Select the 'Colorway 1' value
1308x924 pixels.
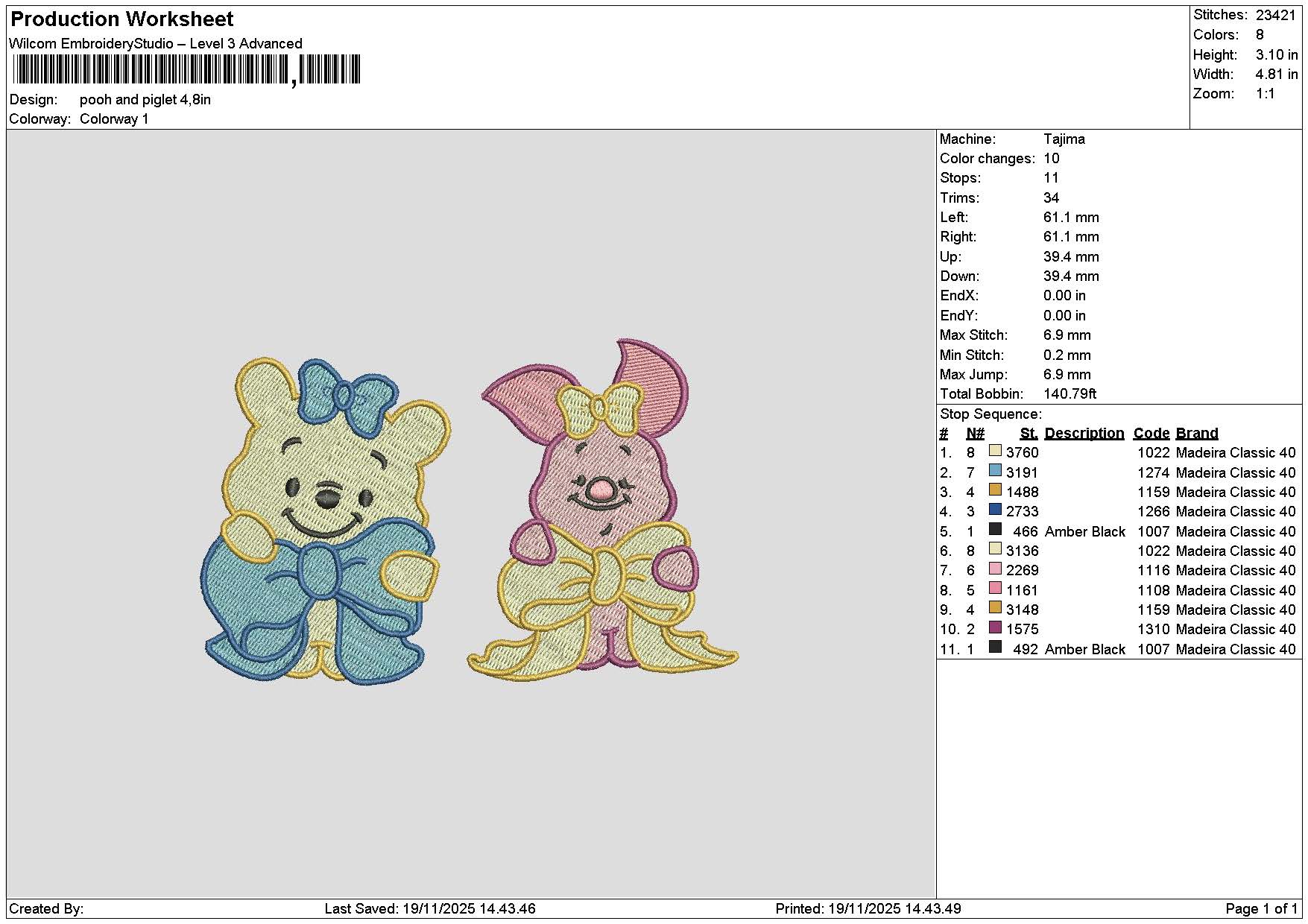114,118
